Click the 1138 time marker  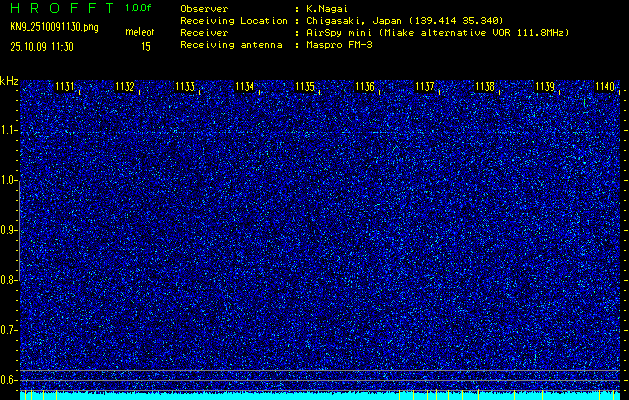click(485, 87)
